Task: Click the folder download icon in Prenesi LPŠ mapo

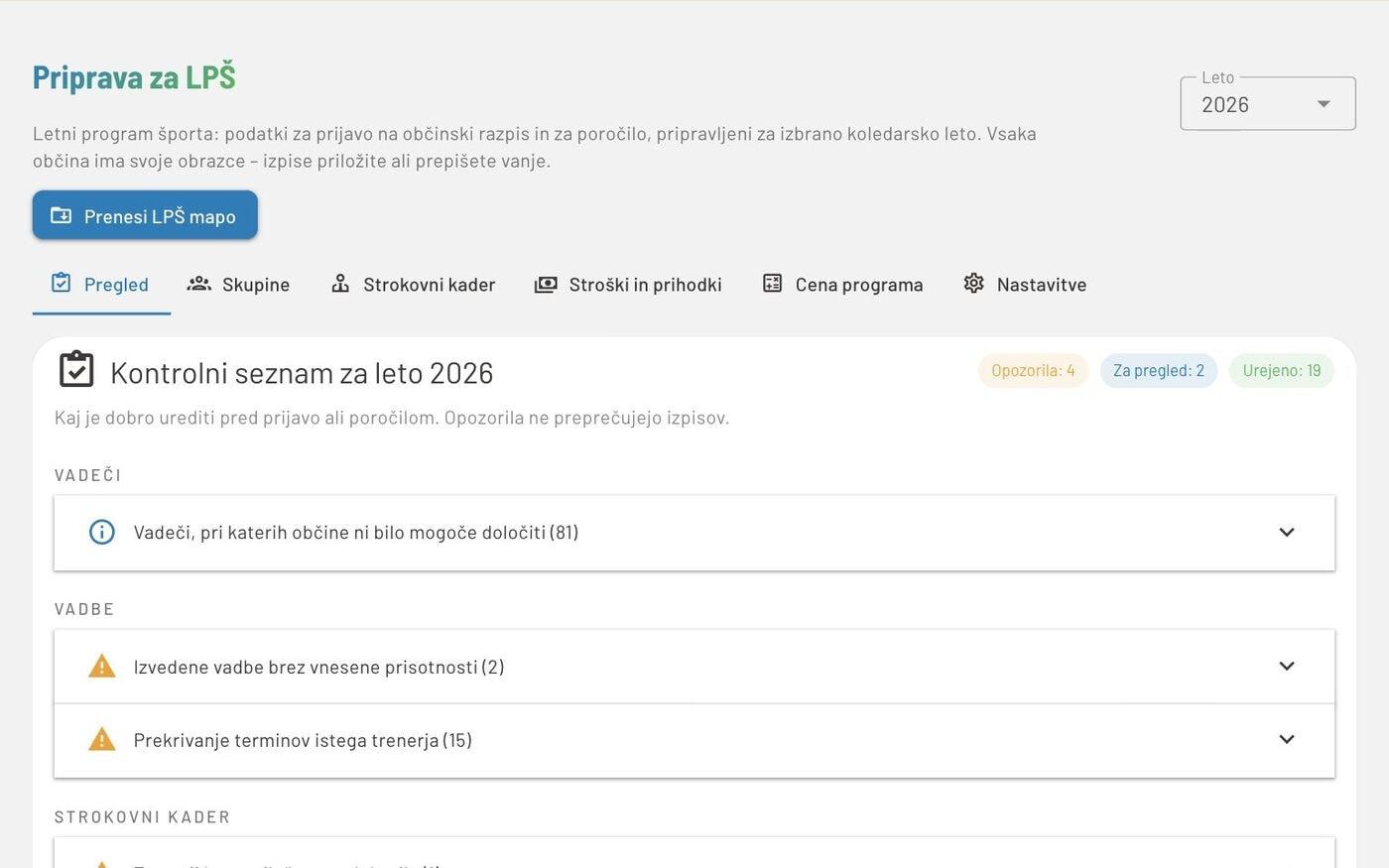Action: 62,215
